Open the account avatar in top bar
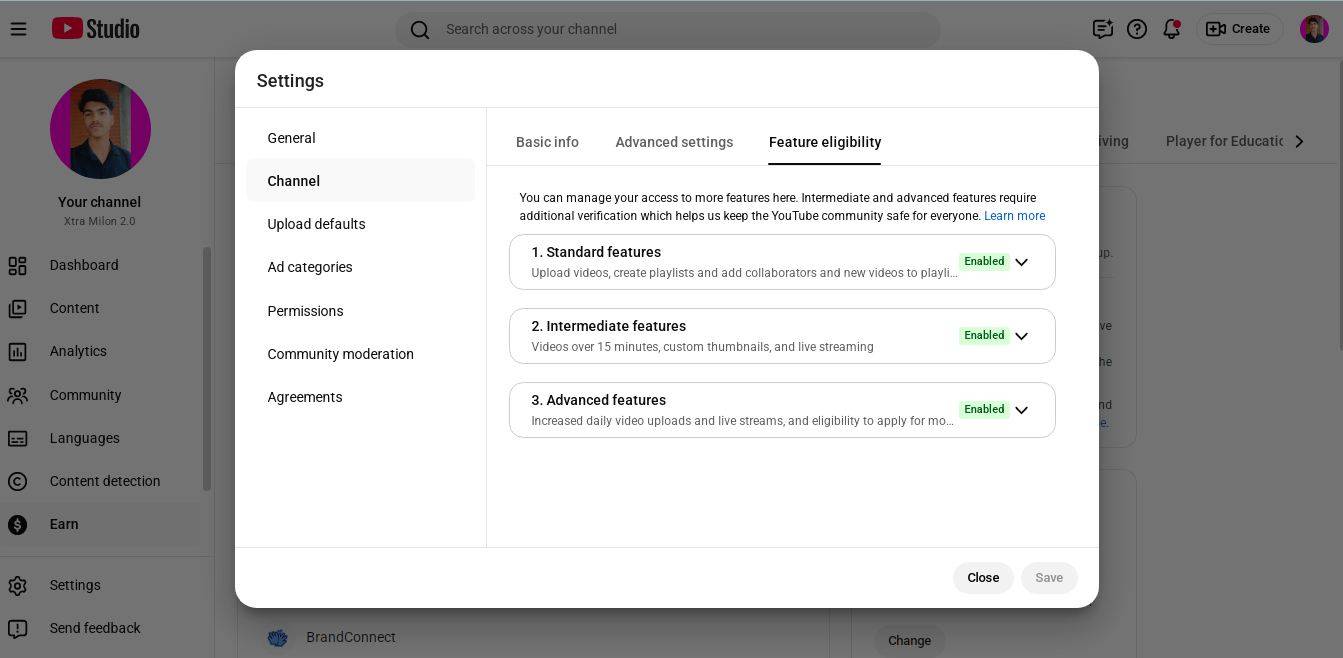 click(1314, 29)
